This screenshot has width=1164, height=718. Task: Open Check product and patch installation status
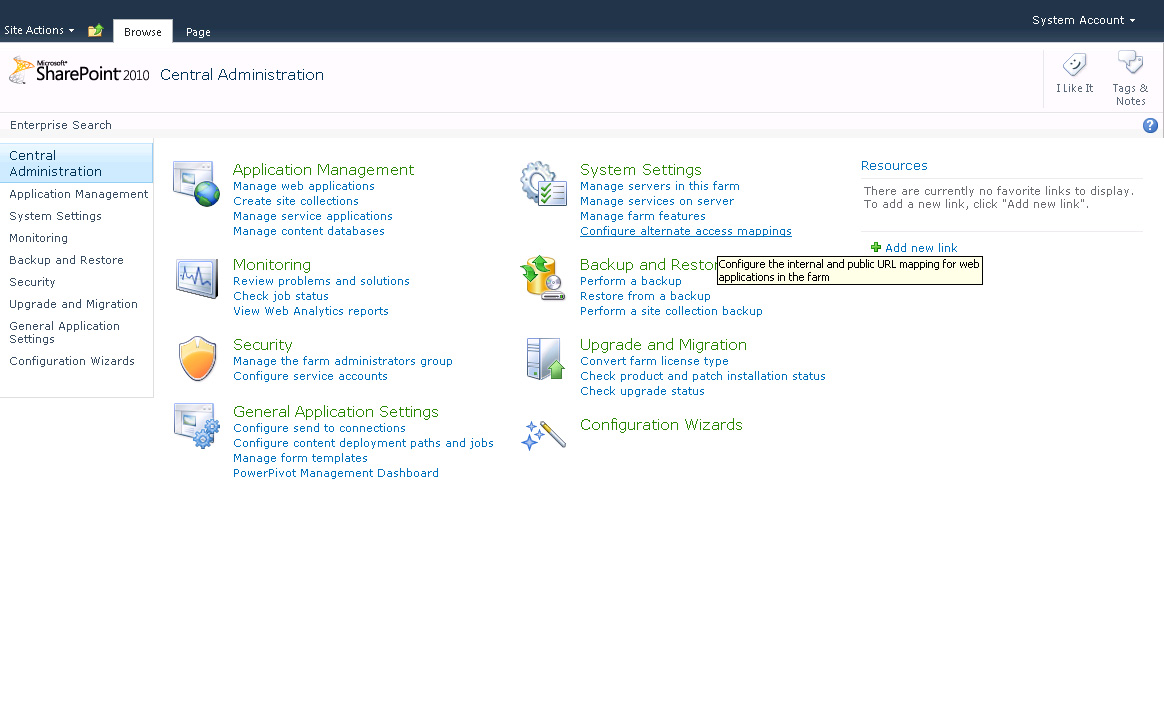[x=702, y=376]
